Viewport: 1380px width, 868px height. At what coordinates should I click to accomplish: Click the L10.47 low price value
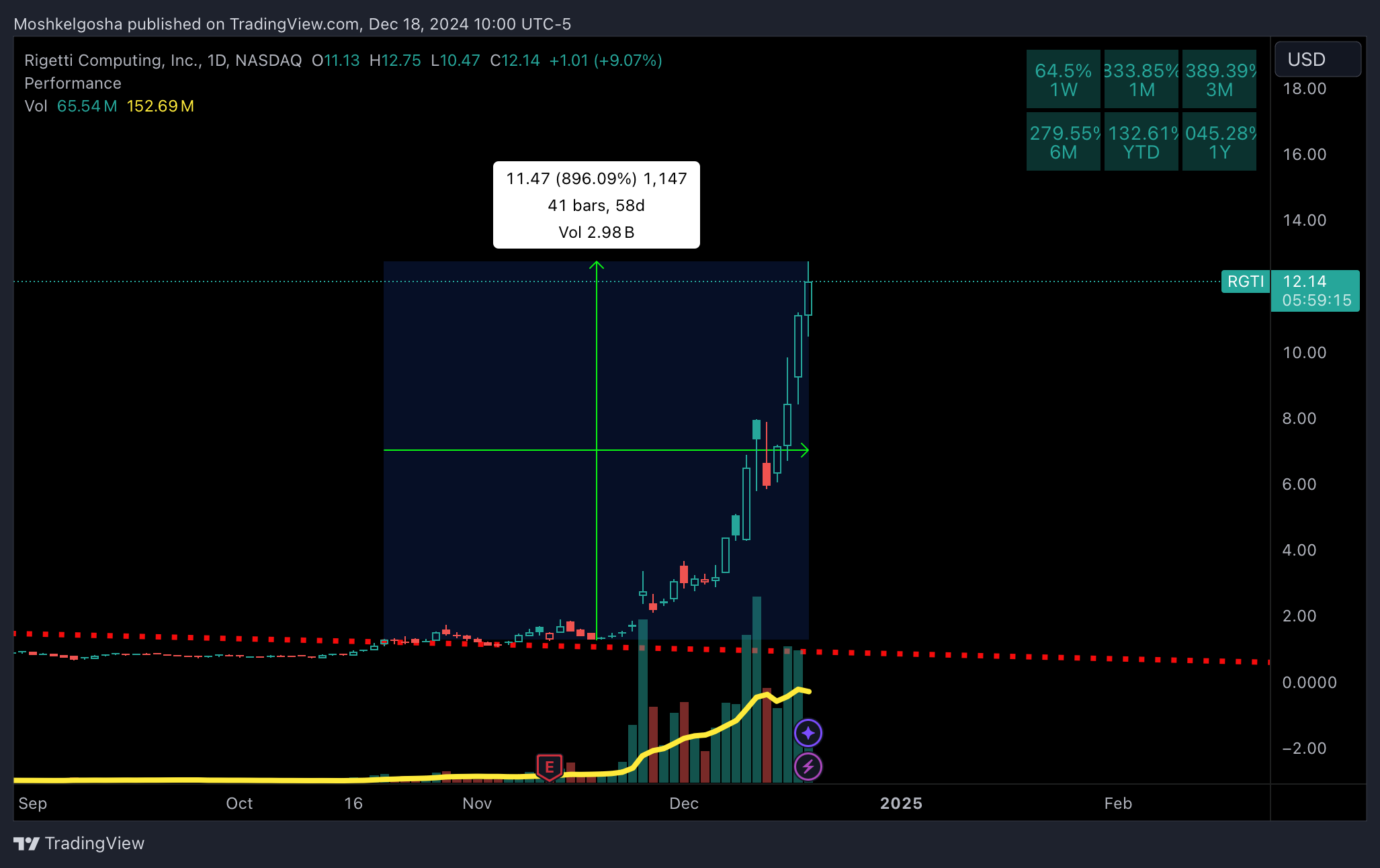pos(456,60)
